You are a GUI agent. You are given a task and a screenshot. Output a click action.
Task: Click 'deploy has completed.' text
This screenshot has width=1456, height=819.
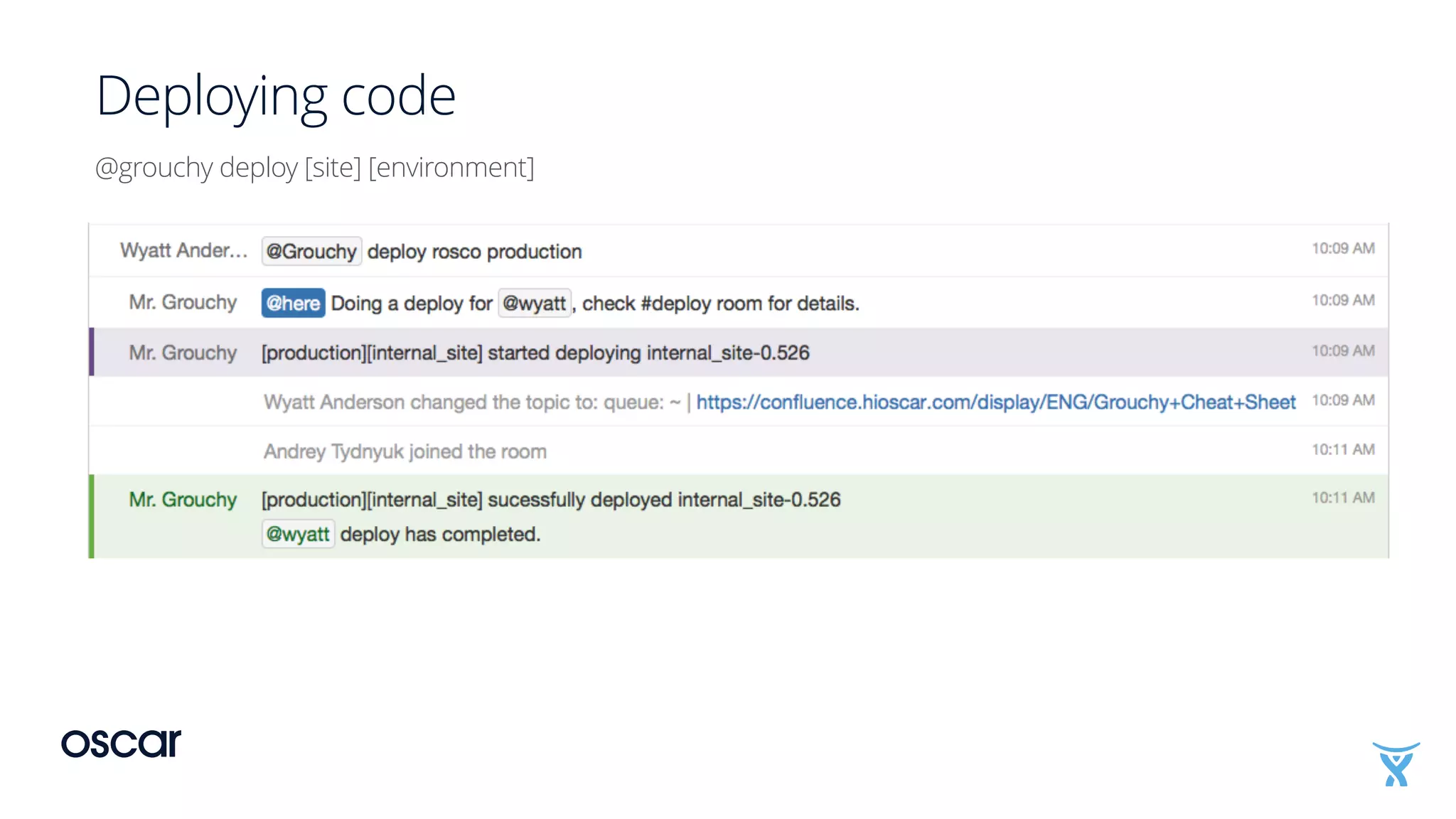440,535
